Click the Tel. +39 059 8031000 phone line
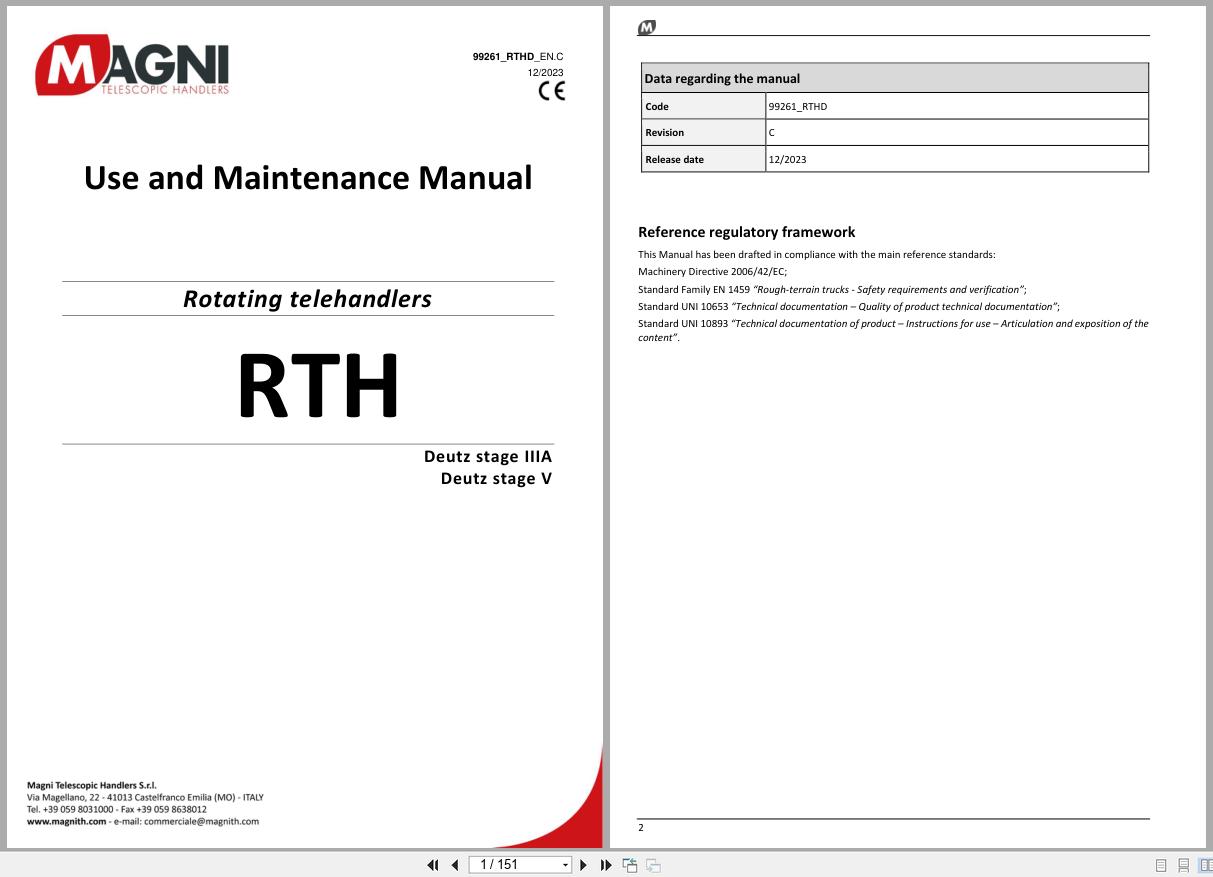This screenshot has width=1213, height=877. 117,809
